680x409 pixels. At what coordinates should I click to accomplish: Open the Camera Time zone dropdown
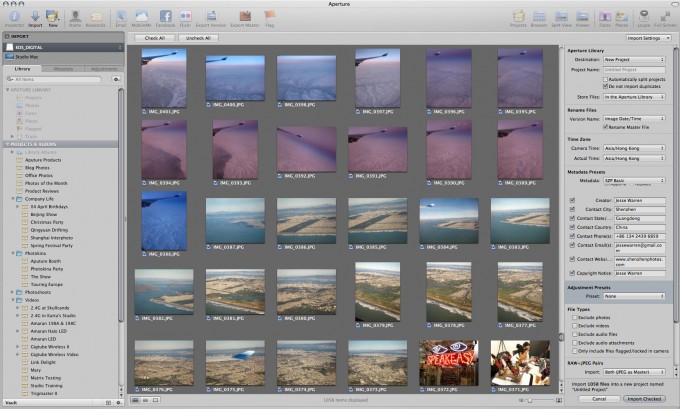pos(634,148)
